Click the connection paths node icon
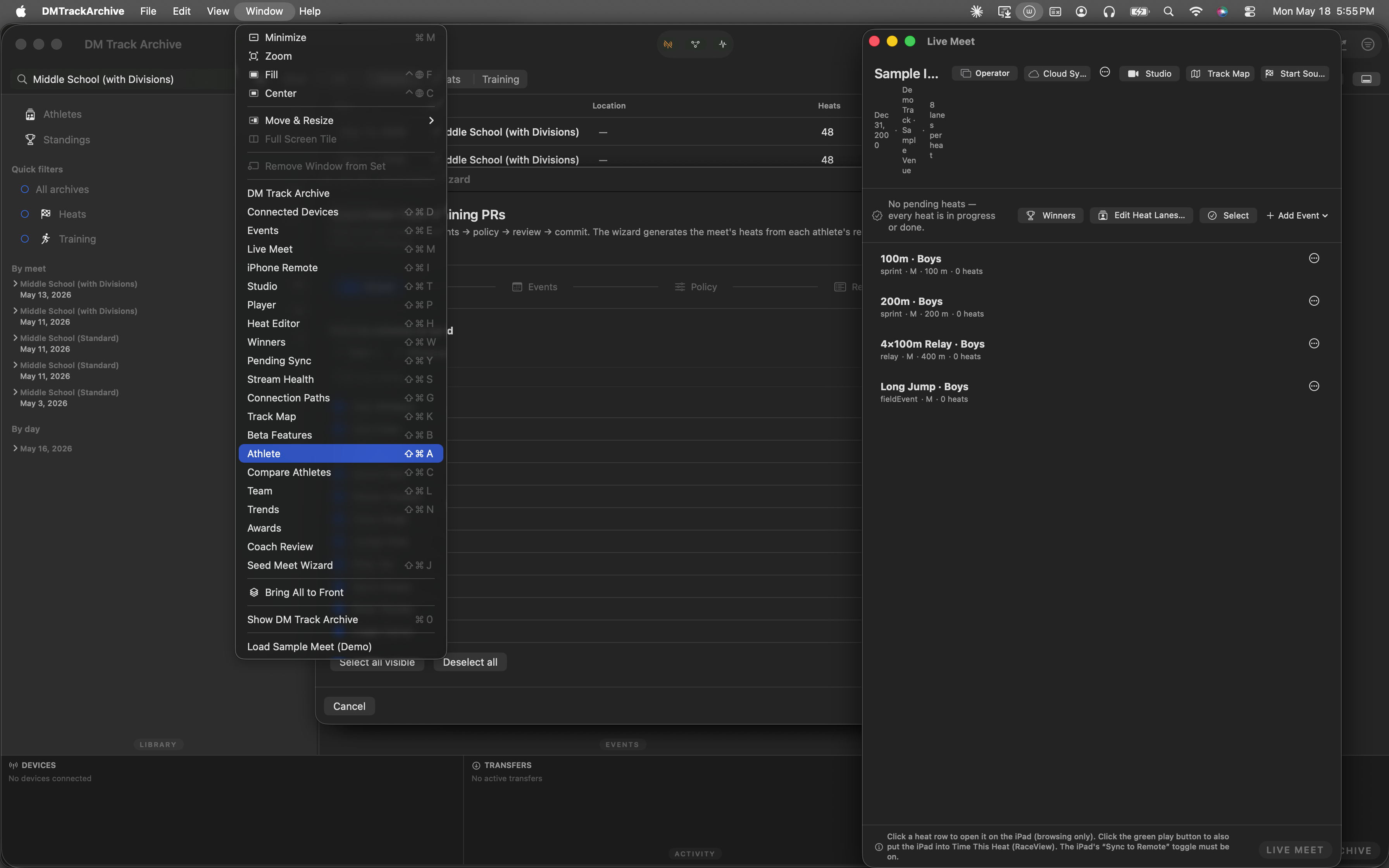This screenshot has width=1389, height=868. coord(695,44)
